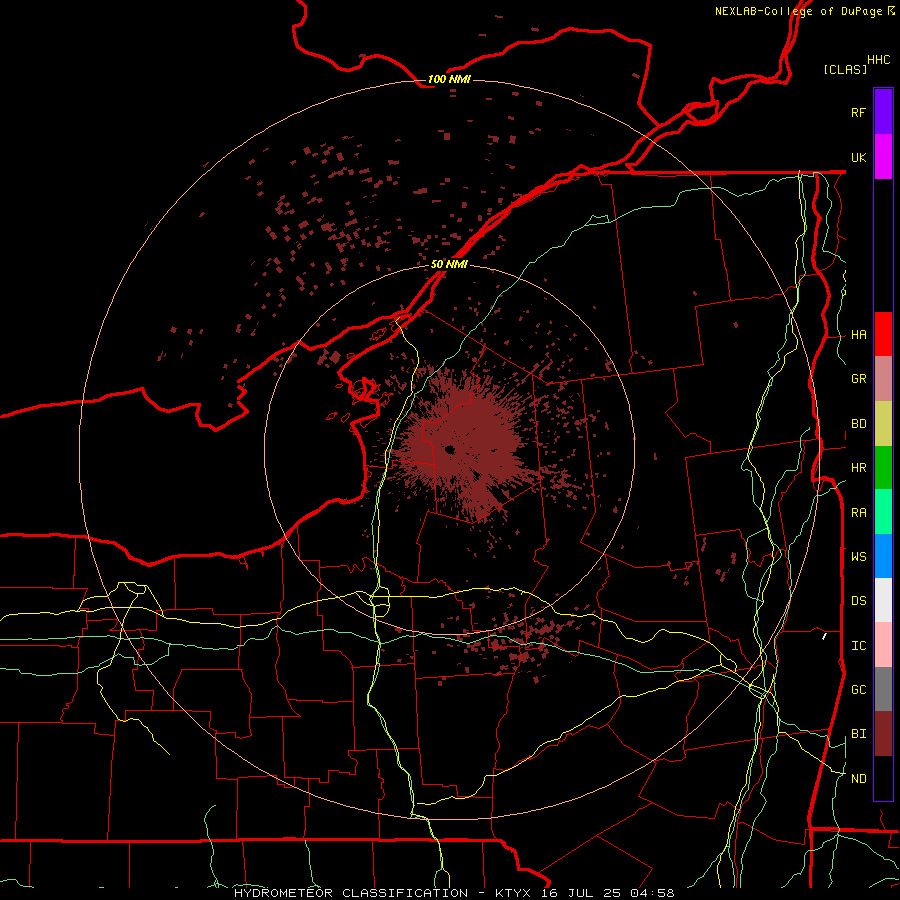Click the UK legend label
Screen dimensions: 900x900
click(859, 157)
